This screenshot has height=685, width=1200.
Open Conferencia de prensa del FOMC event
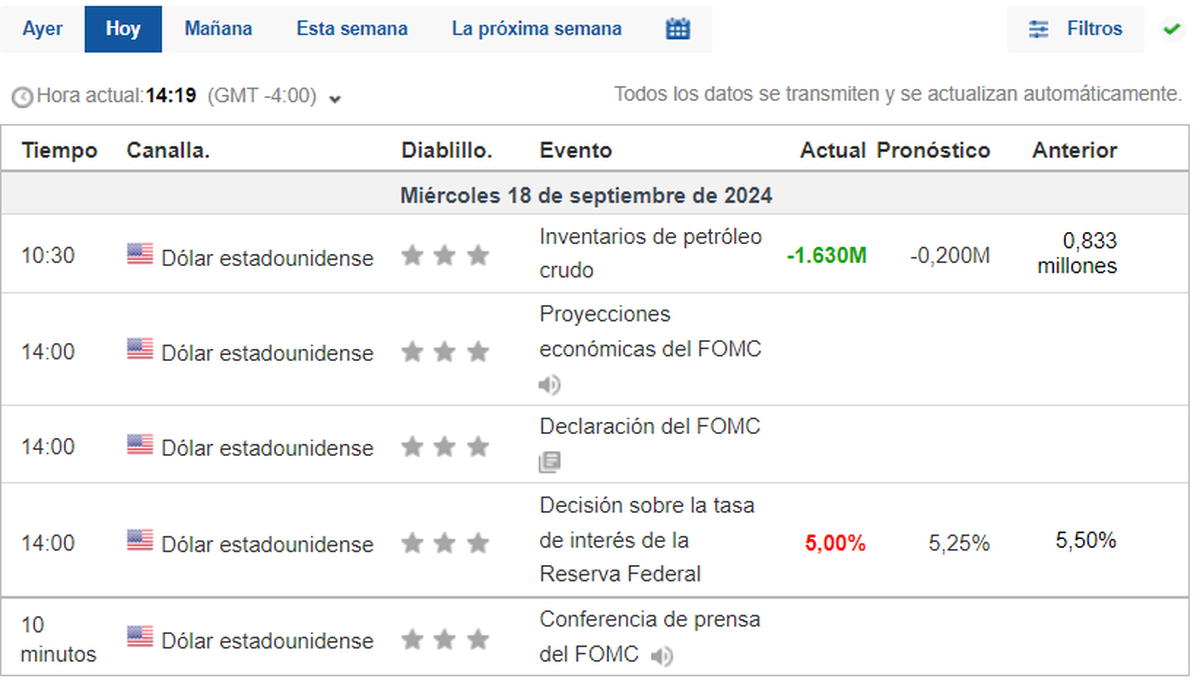pyautogui.click(x=649, y=620)
